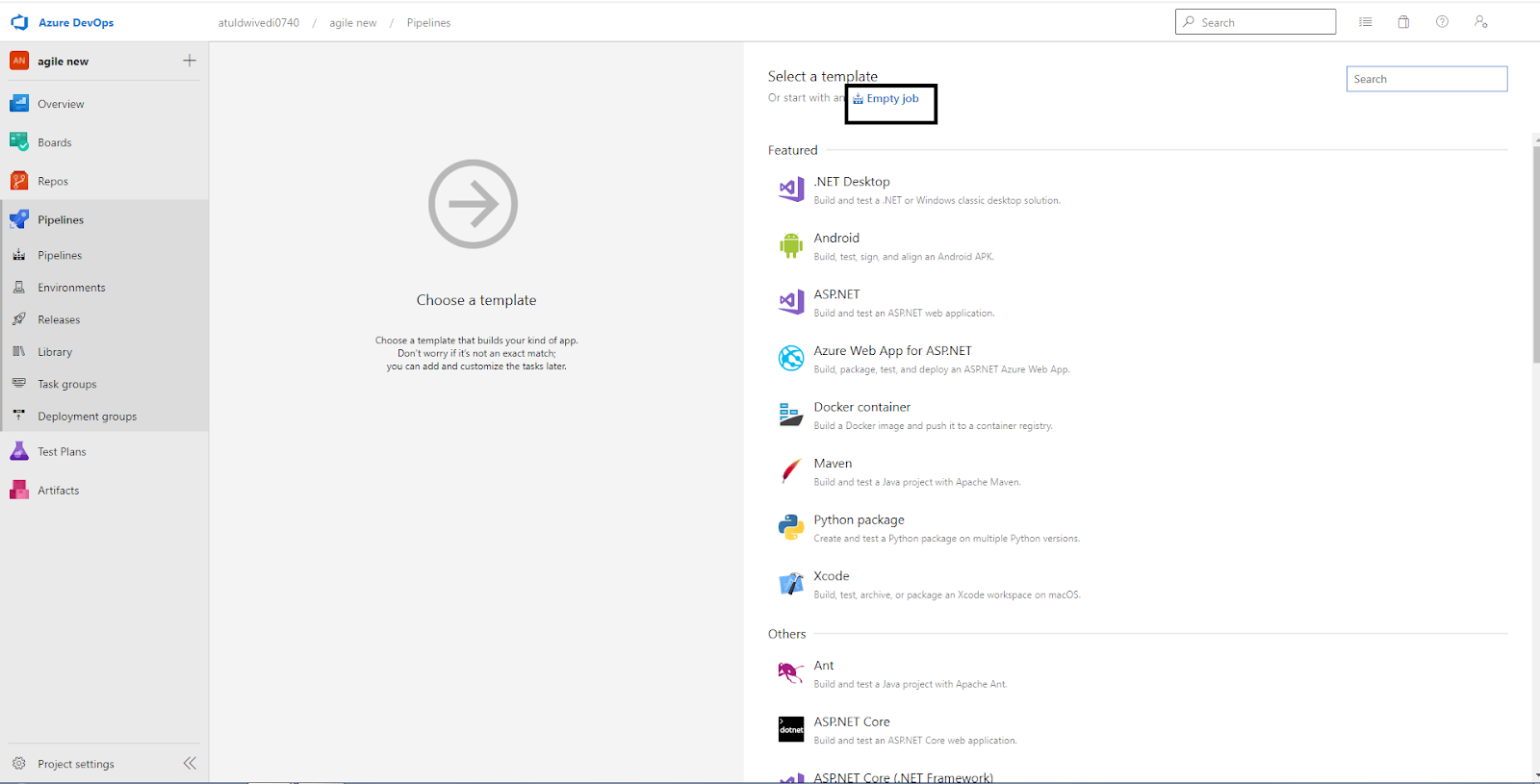Open the Artifacts hub icon
1540x784 pixels.
(x=19, y=490)
